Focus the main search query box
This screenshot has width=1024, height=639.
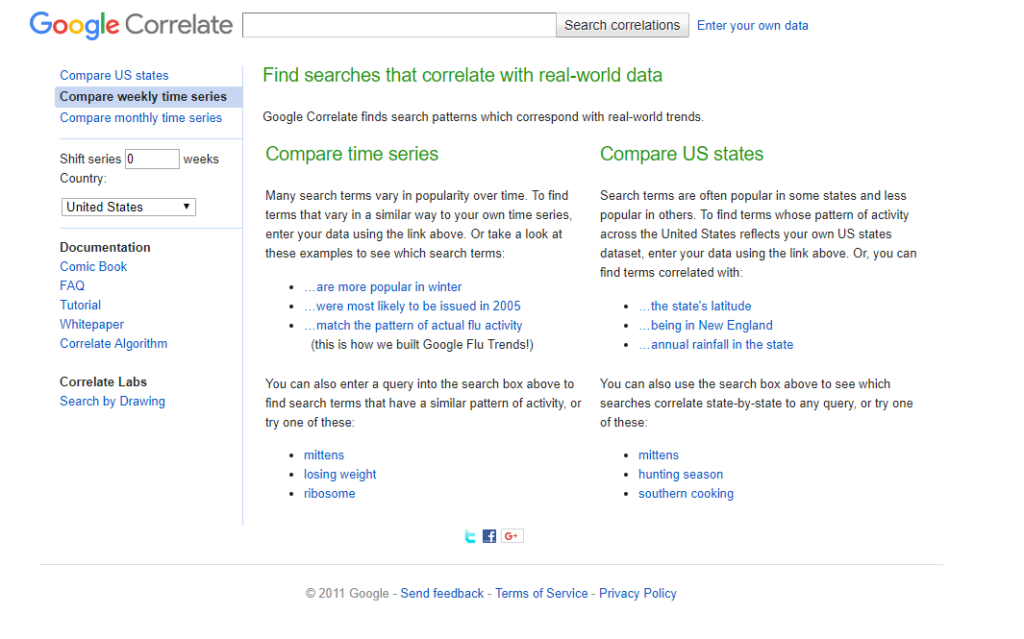pos(399,25)
